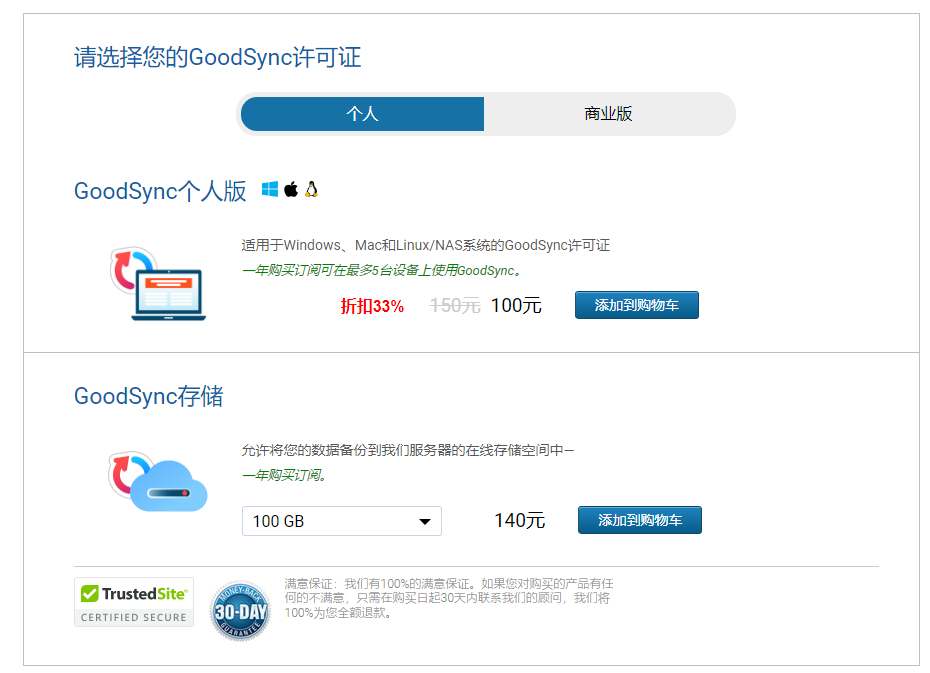This screenshot has height=673, width=930.
Task: Click the GoodSync个人版 heading
Action: point(160,192)
